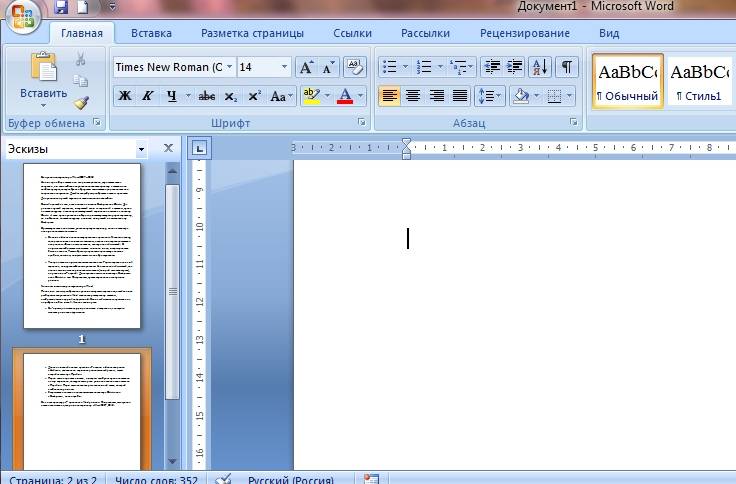Apply red font color
This screenshot has width=736, height=484.
[x=345, y=96]
